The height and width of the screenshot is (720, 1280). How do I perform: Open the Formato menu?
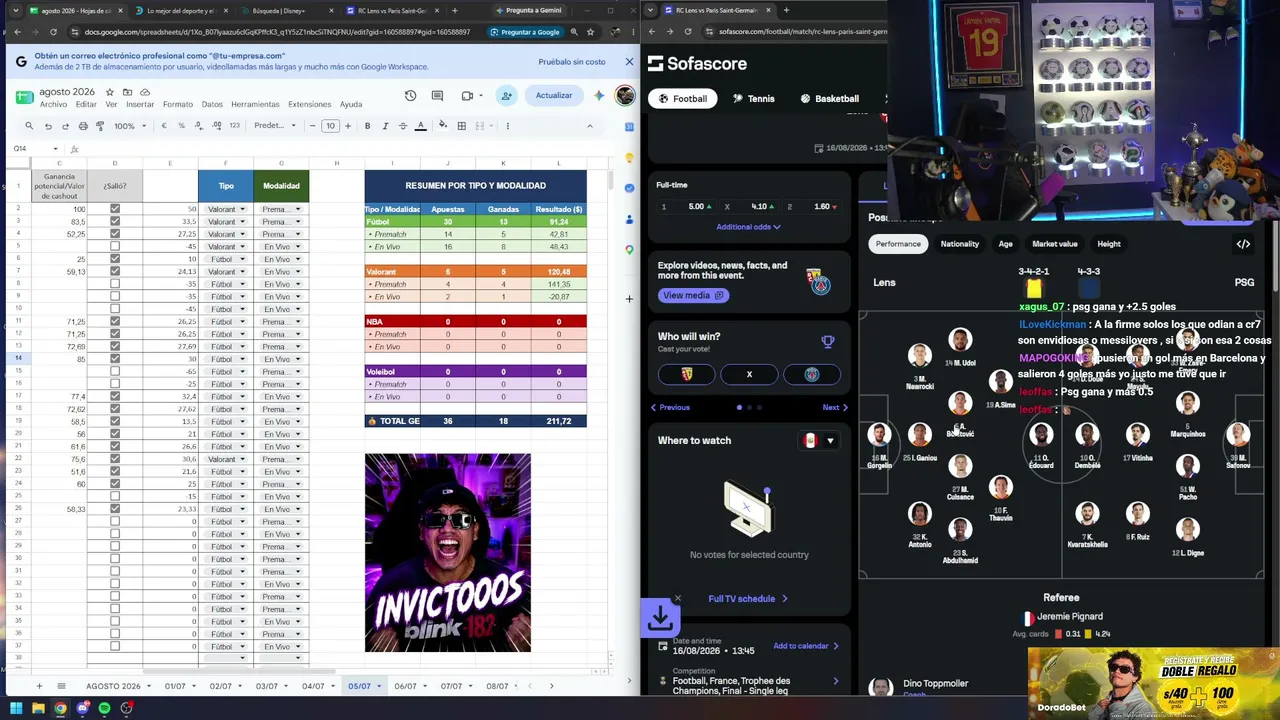coord(178,104)
